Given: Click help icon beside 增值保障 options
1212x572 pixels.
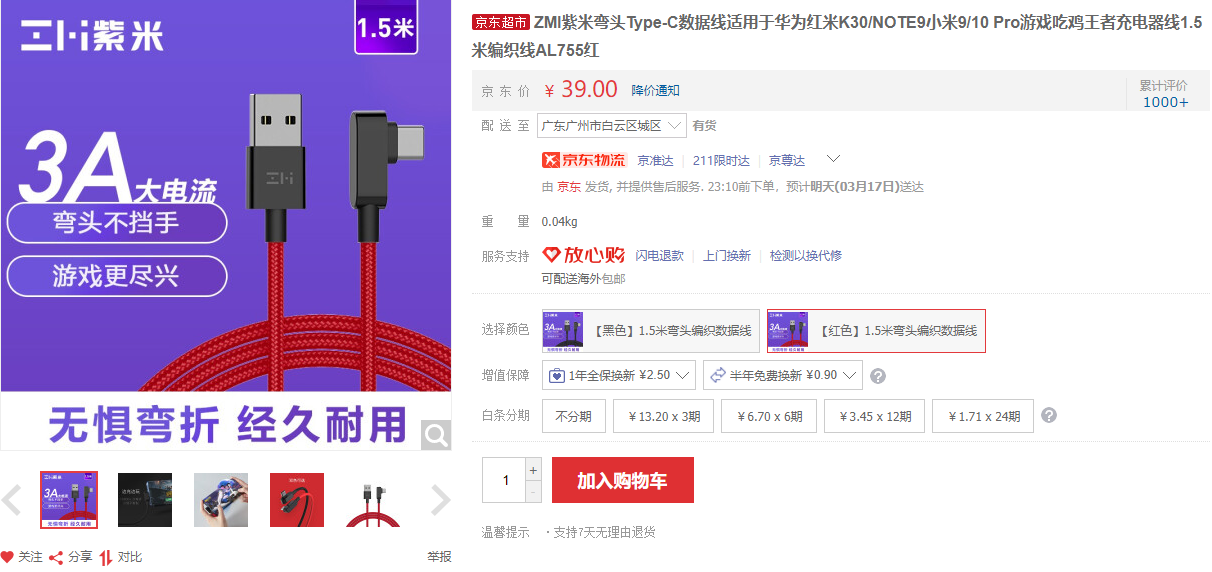Looking at the screenshot, I should click(x=878, y=376).
